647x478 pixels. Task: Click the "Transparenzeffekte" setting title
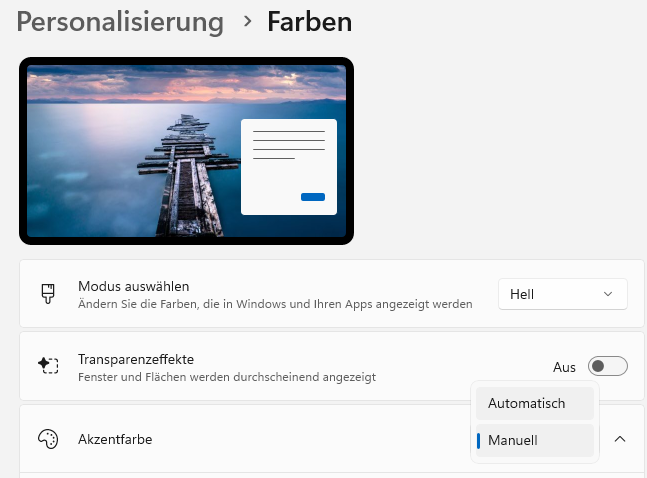coord(136,359)
